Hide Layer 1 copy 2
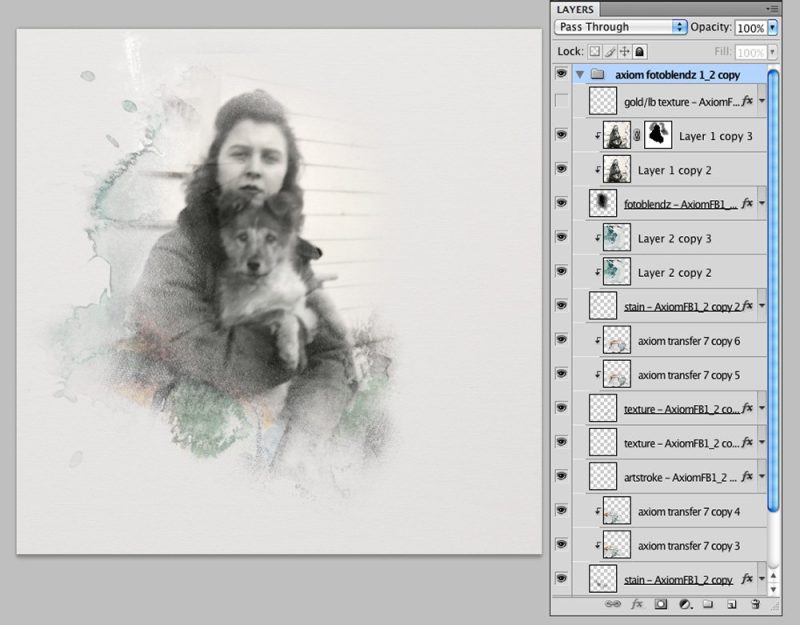This screenshot has width=800, height=625. point(562,169)
